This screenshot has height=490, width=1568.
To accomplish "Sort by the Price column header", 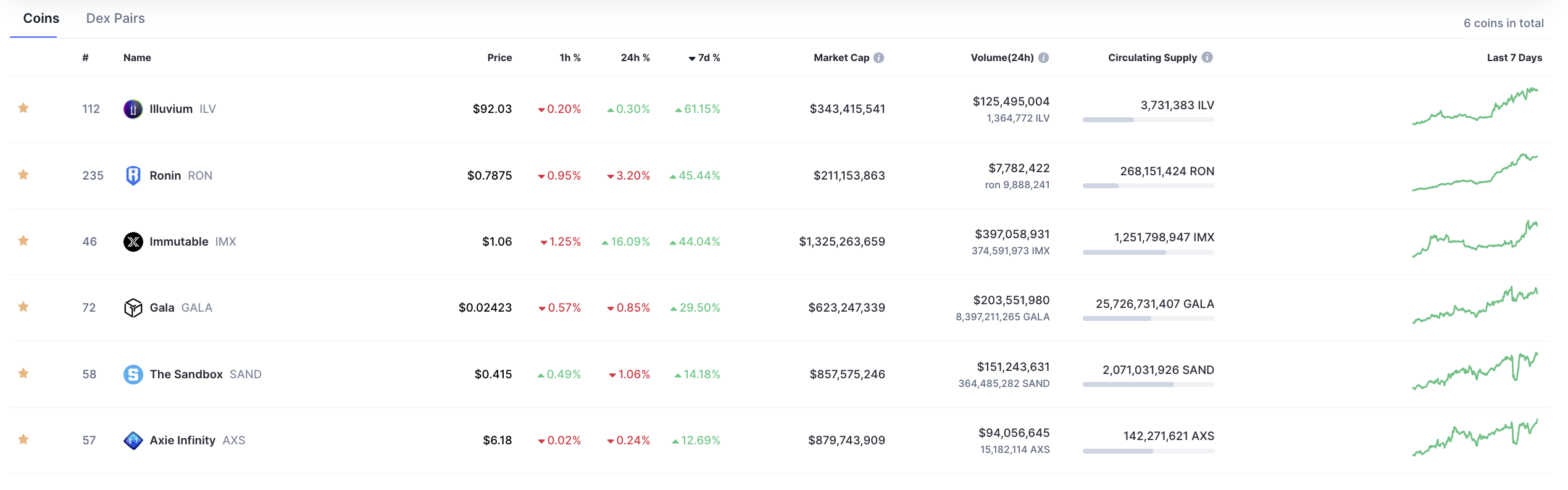I will click(499, 57).
